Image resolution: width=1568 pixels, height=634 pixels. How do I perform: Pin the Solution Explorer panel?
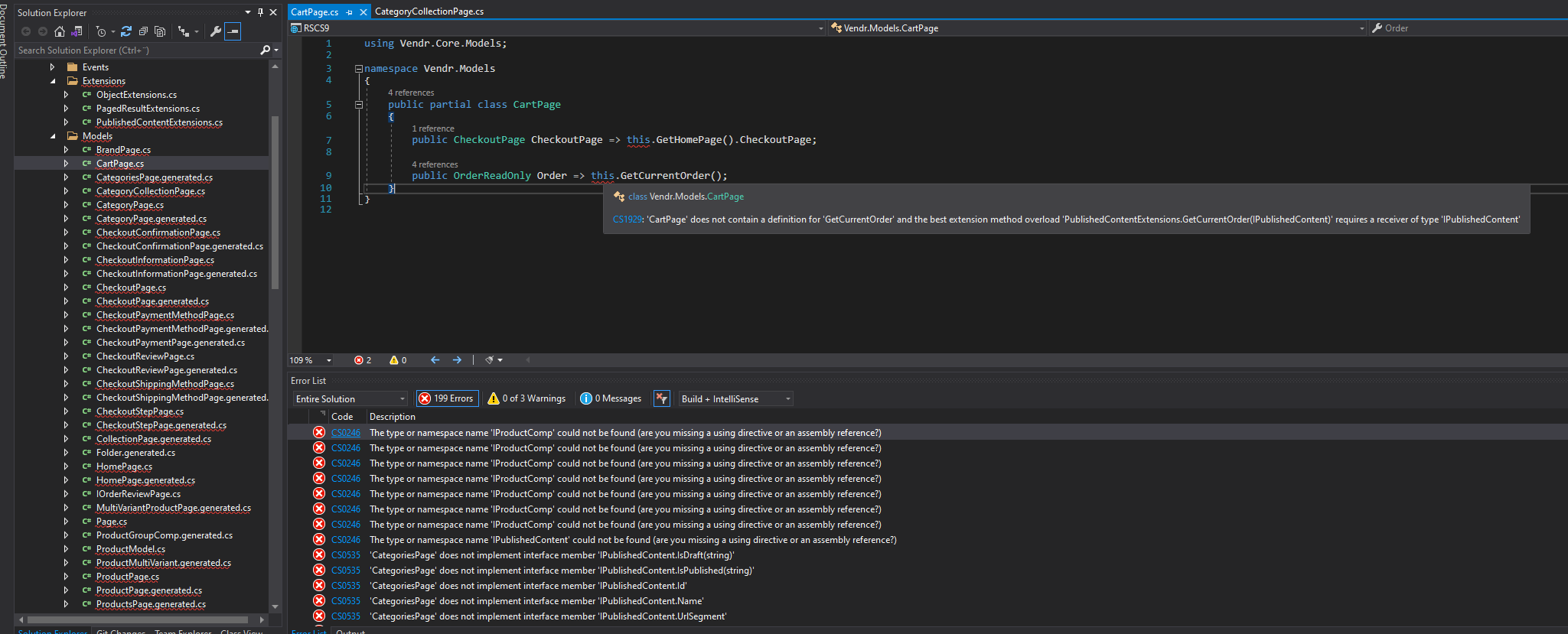coord(260,12)
